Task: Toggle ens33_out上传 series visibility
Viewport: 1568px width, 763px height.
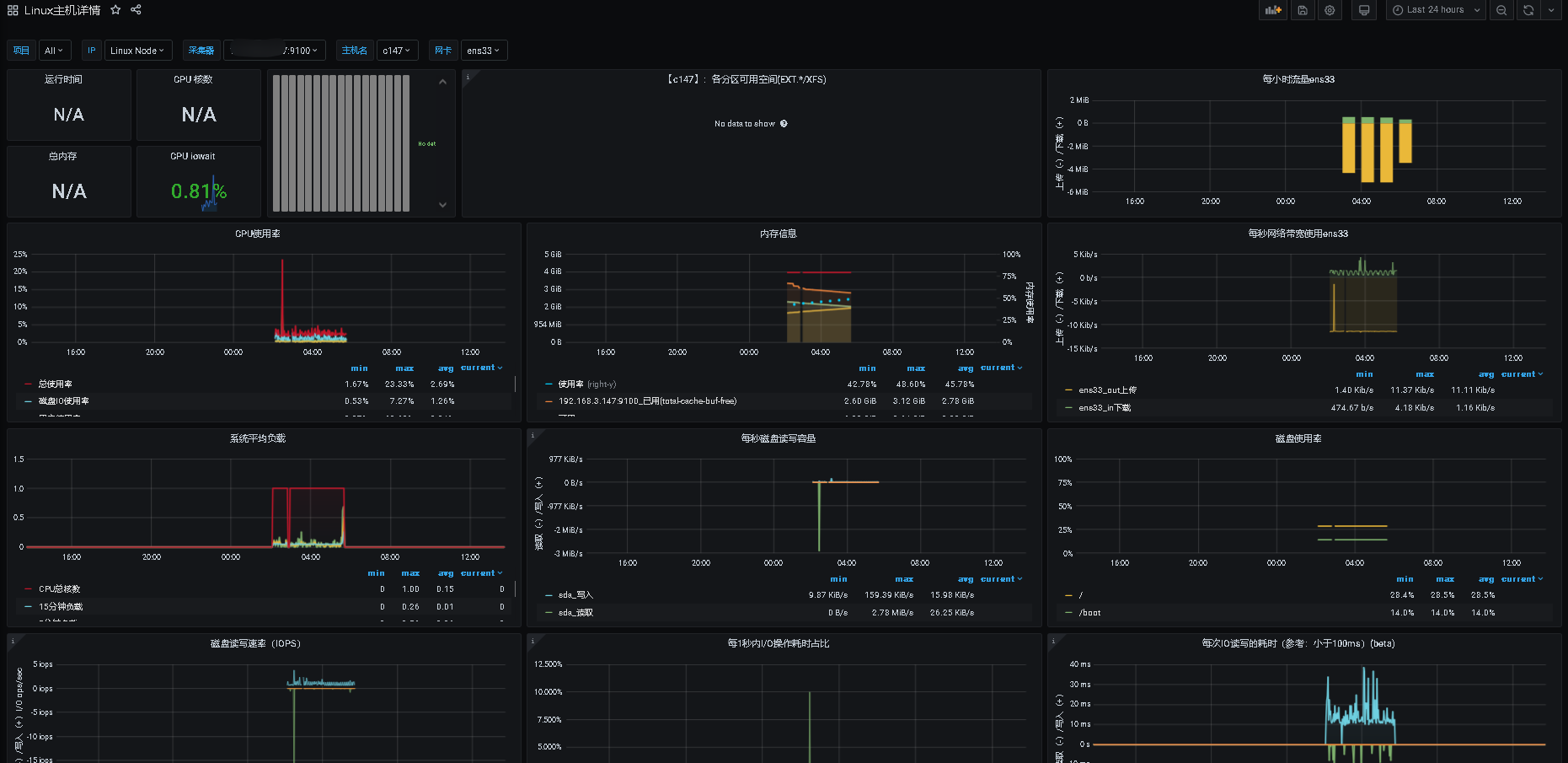Action: pyautogui.click(x=1107, y=390)
